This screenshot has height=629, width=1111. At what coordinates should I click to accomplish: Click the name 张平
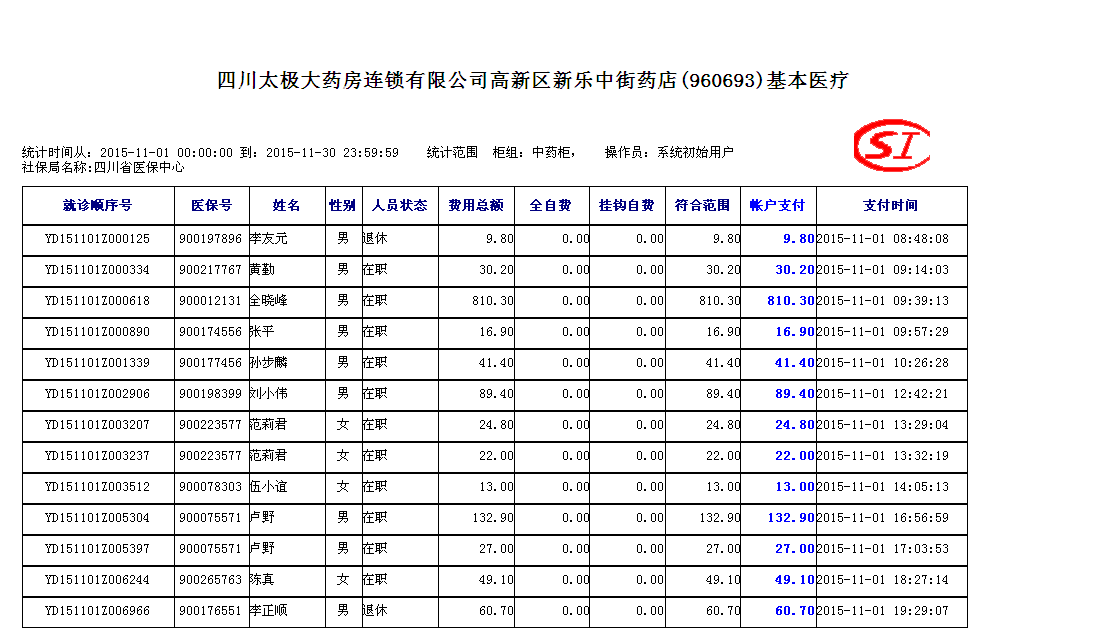(x=262, y=332)
